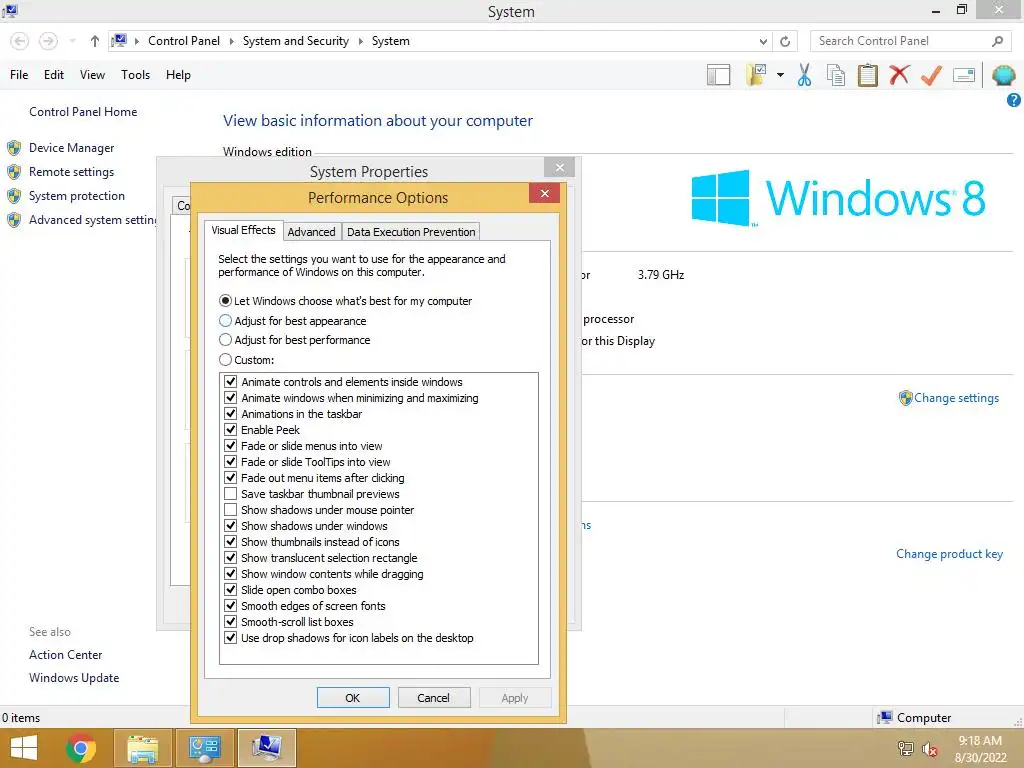Go to Control Panel Home

83,112
